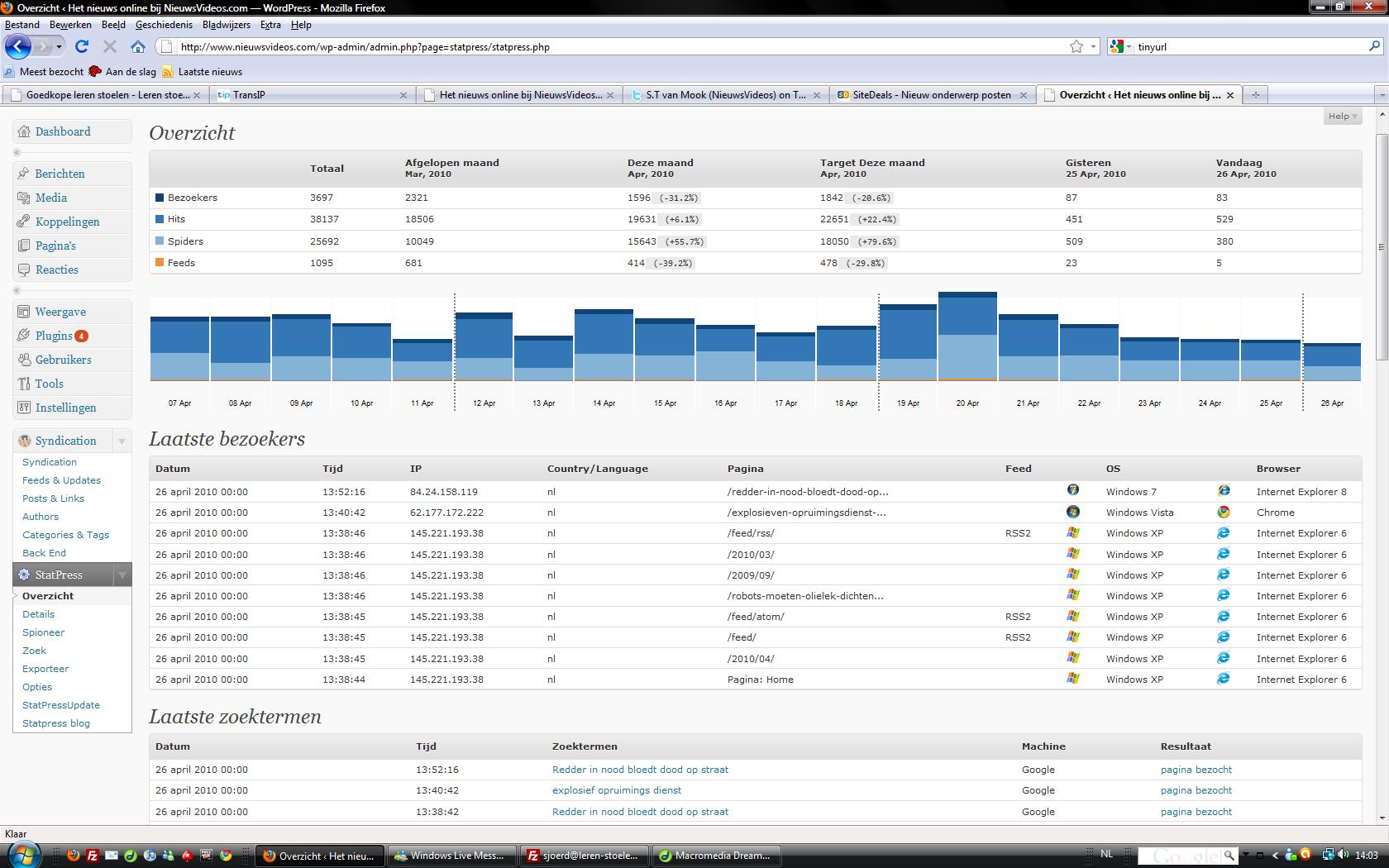Collapse the Syndication menu section arrow

pyautogui.click(x=122, y=441)
